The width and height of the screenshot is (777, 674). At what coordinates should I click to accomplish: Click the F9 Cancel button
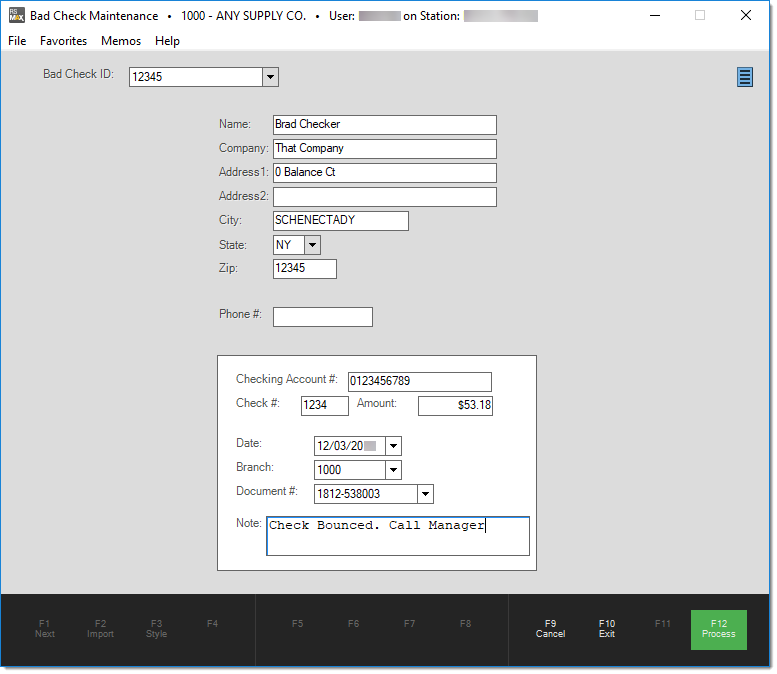pyautogui.click(x=551, y=629)
